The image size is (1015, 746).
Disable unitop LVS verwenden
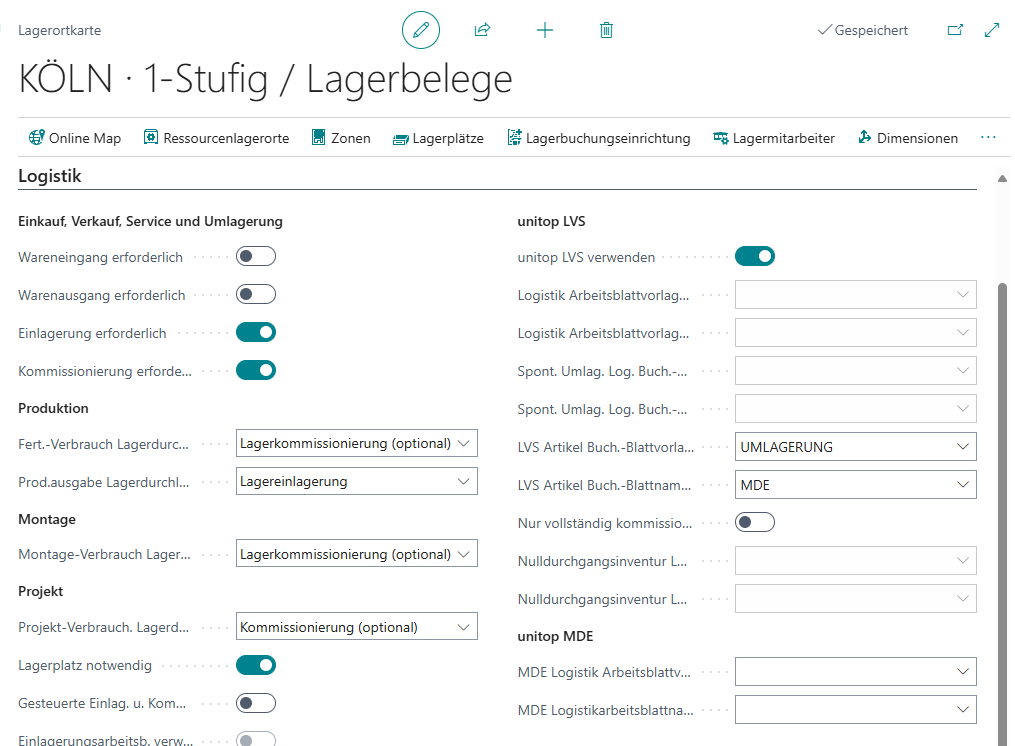point(754,255)
